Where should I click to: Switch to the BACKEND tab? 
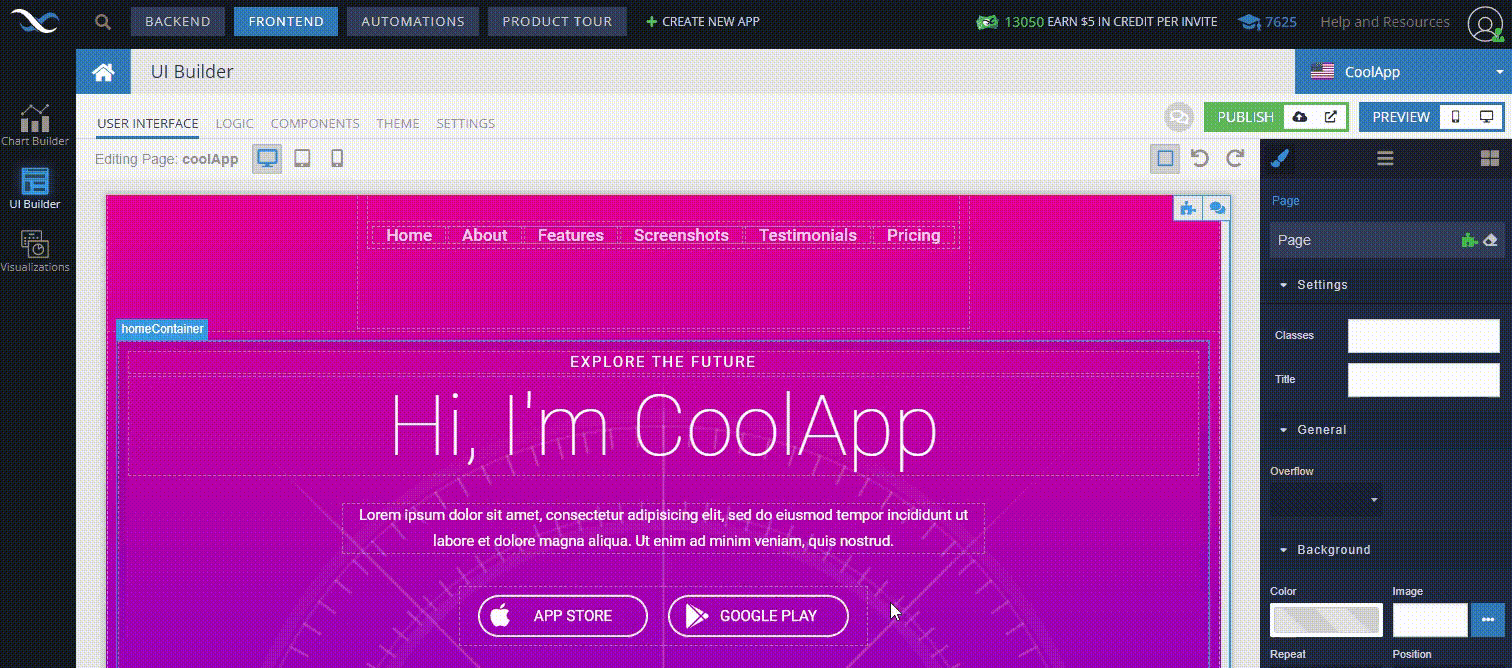178,21
